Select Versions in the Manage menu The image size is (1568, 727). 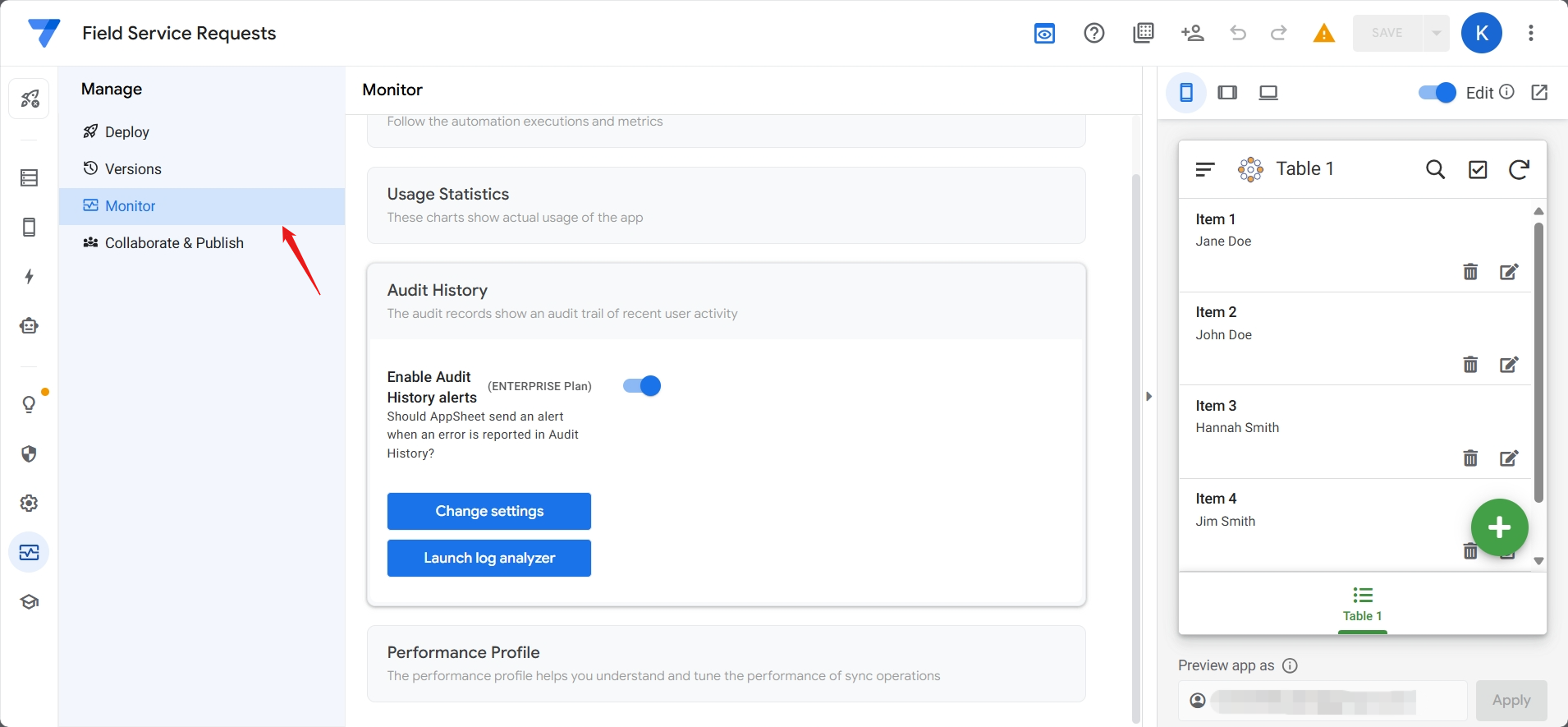coord(202,169)
